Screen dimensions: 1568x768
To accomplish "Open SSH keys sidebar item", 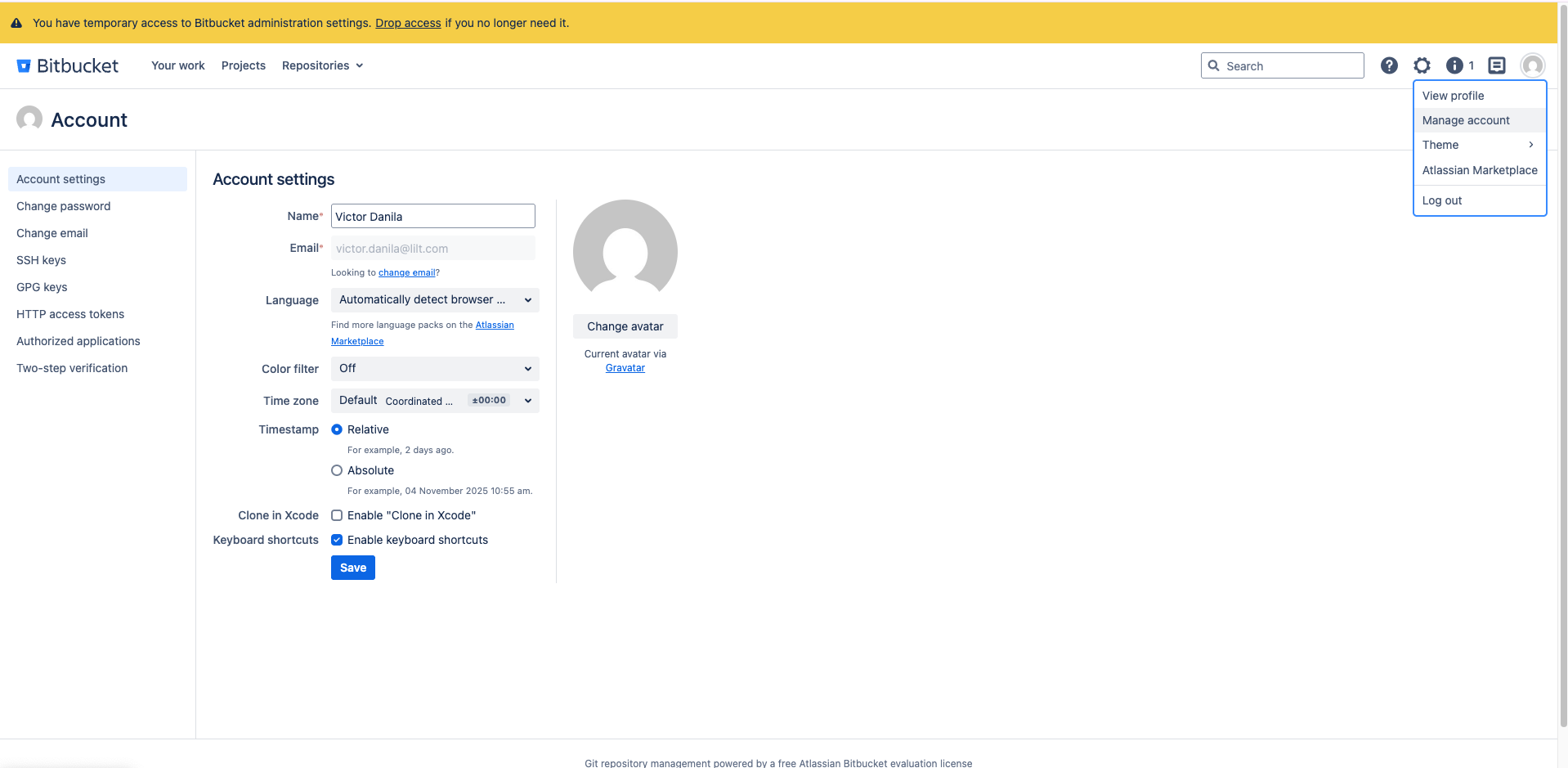I will click(x=97, y=260).
